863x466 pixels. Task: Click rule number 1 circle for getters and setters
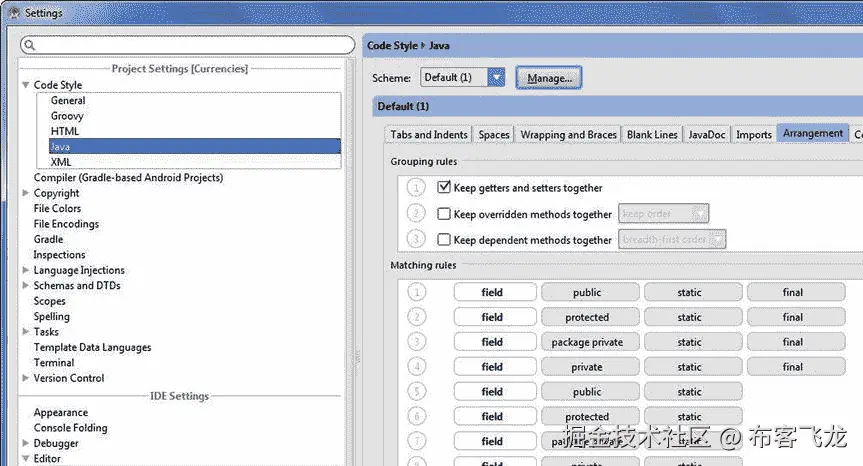(416, 188)
